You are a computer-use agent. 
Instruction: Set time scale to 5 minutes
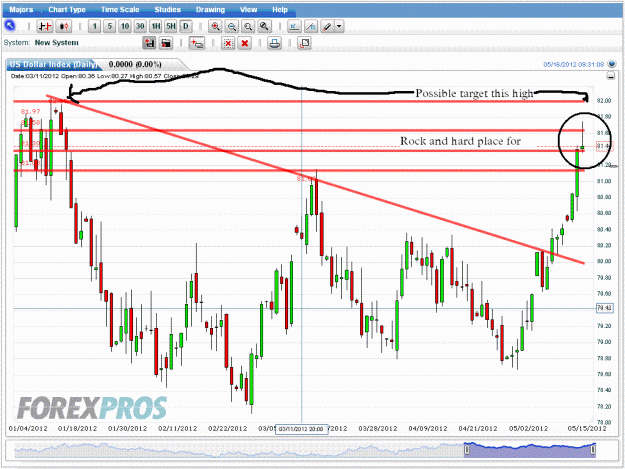coord(110,27)
